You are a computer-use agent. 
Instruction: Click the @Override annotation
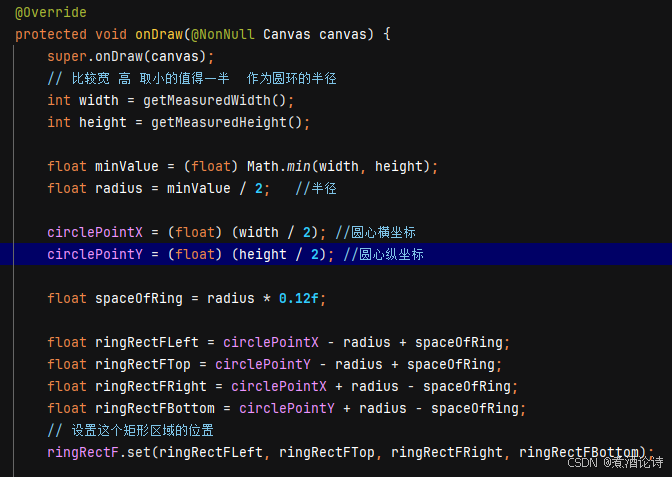51,12
